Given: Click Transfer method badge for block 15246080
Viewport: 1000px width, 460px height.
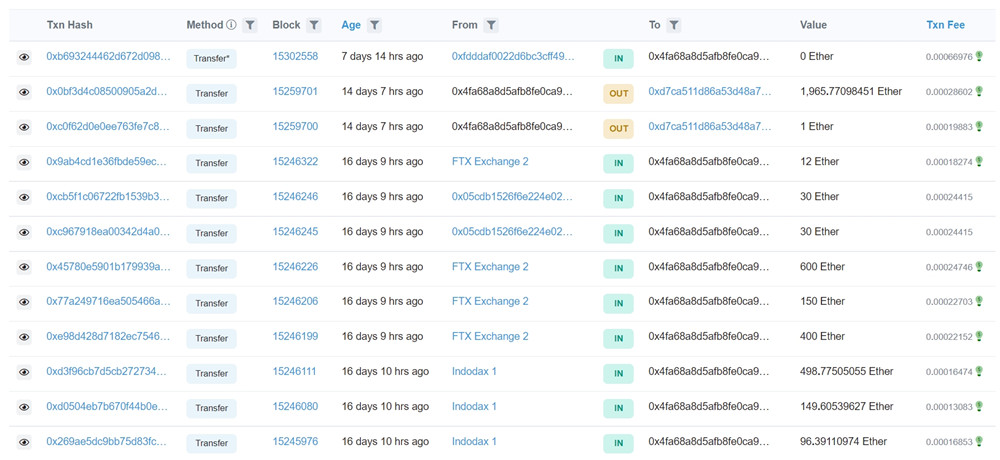Looking at the screenshot, I should click(x=211, y=408).
